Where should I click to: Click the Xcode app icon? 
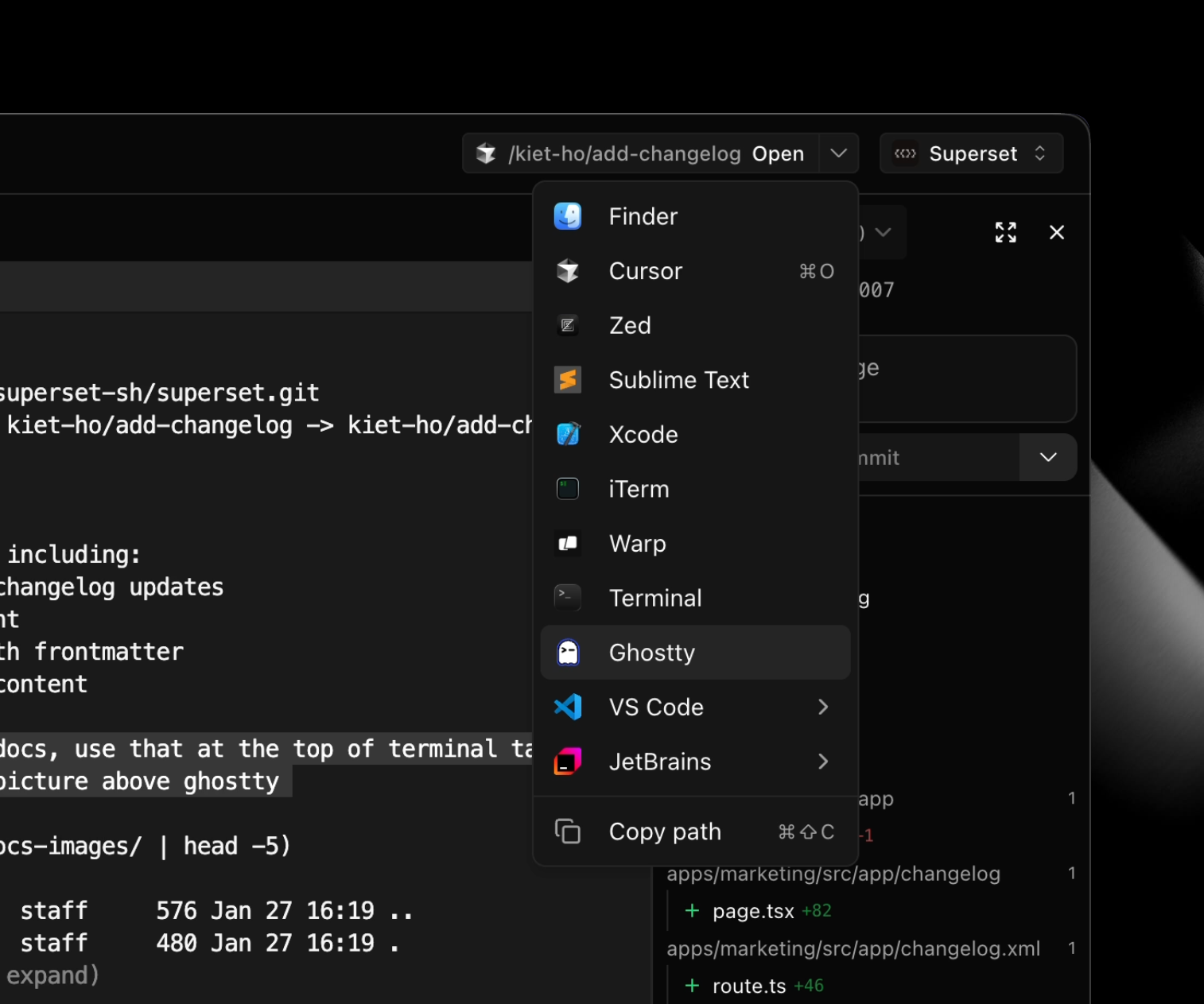[568, 434]
